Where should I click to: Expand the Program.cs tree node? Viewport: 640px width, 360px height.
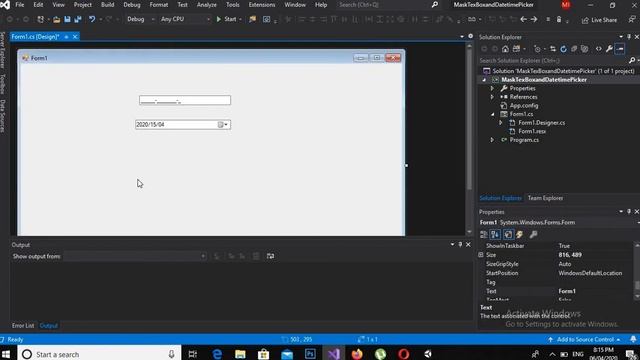(492, 140)
